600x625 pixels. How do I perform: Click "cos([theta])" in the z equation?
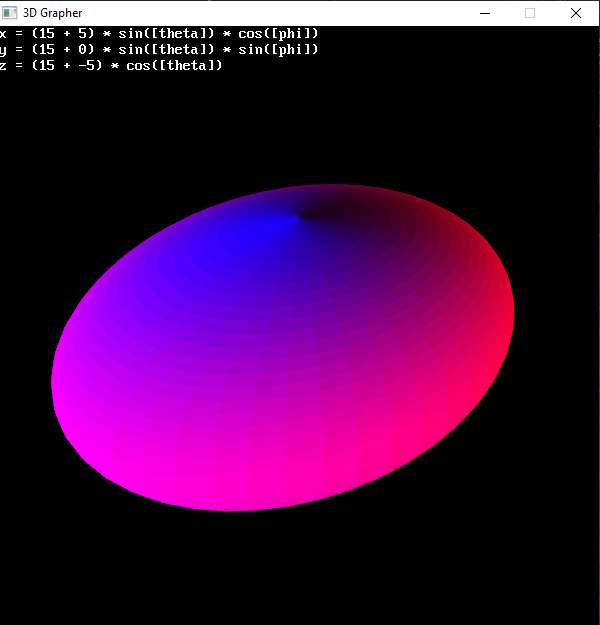[174, 65]
